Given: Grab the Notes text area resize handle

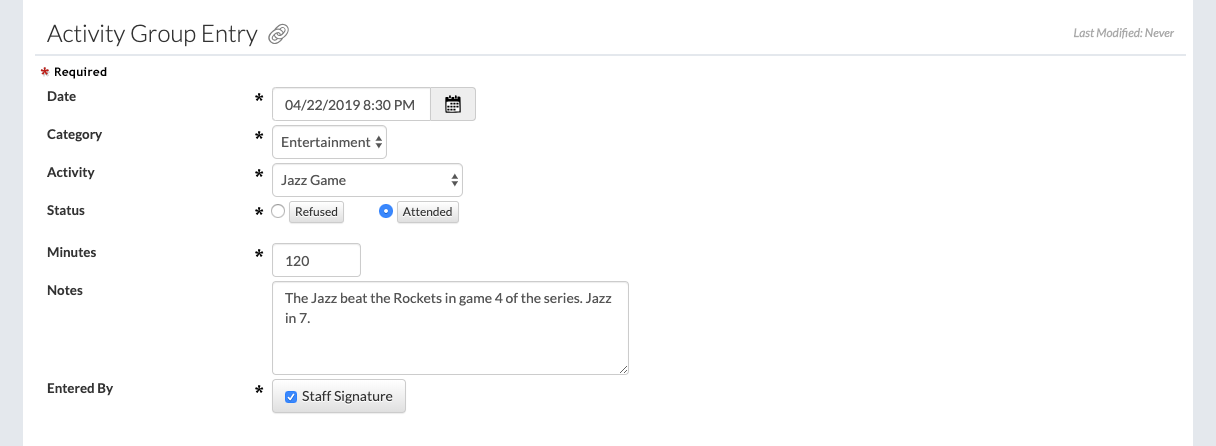Looking at the screenshot, I should click(x=623, y=369).
